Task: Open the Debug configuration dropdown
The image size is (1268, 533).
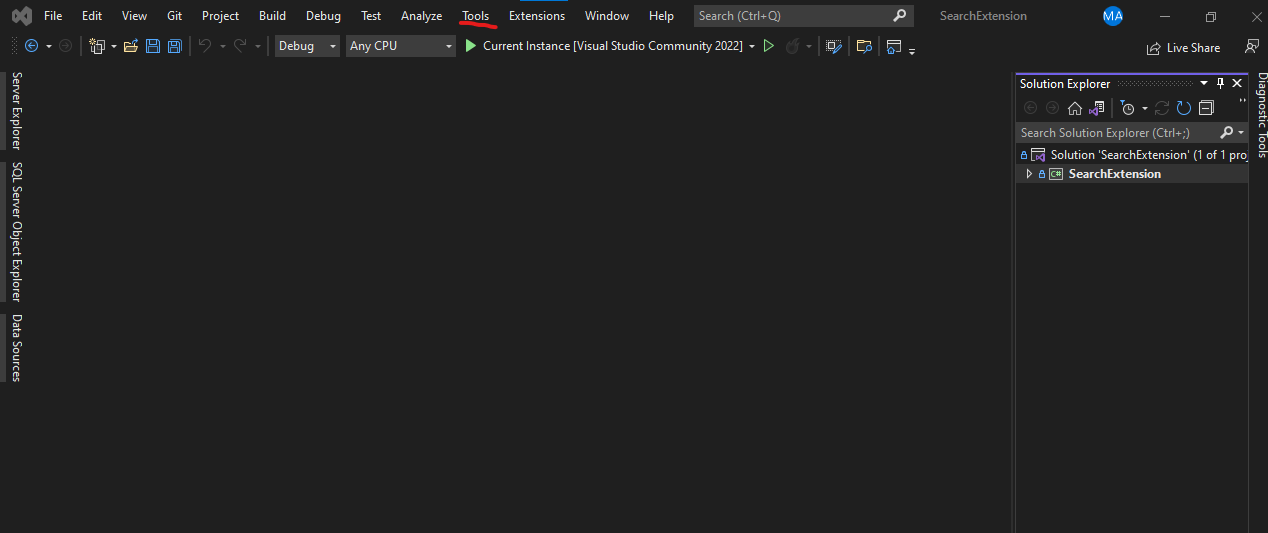Action: pos(307,46)
